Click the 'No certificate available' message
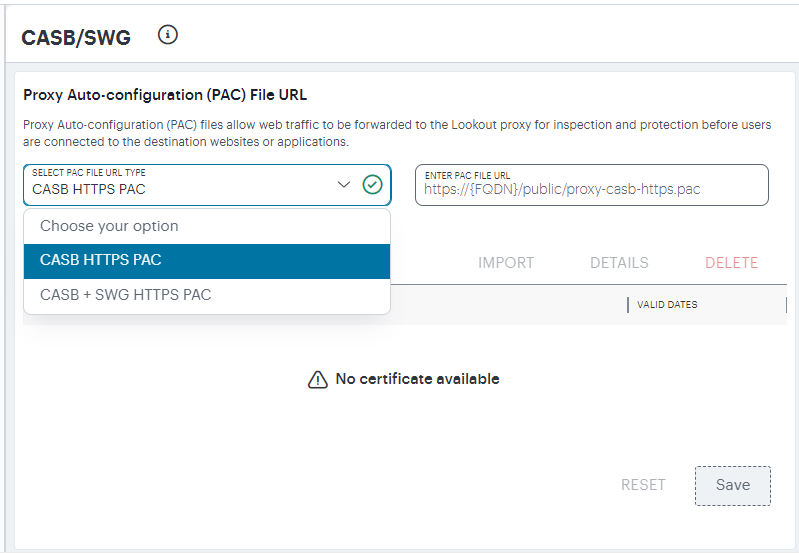The height and width of the screenshot is (553, 799). pyautogui.click(x=417, y=379)
